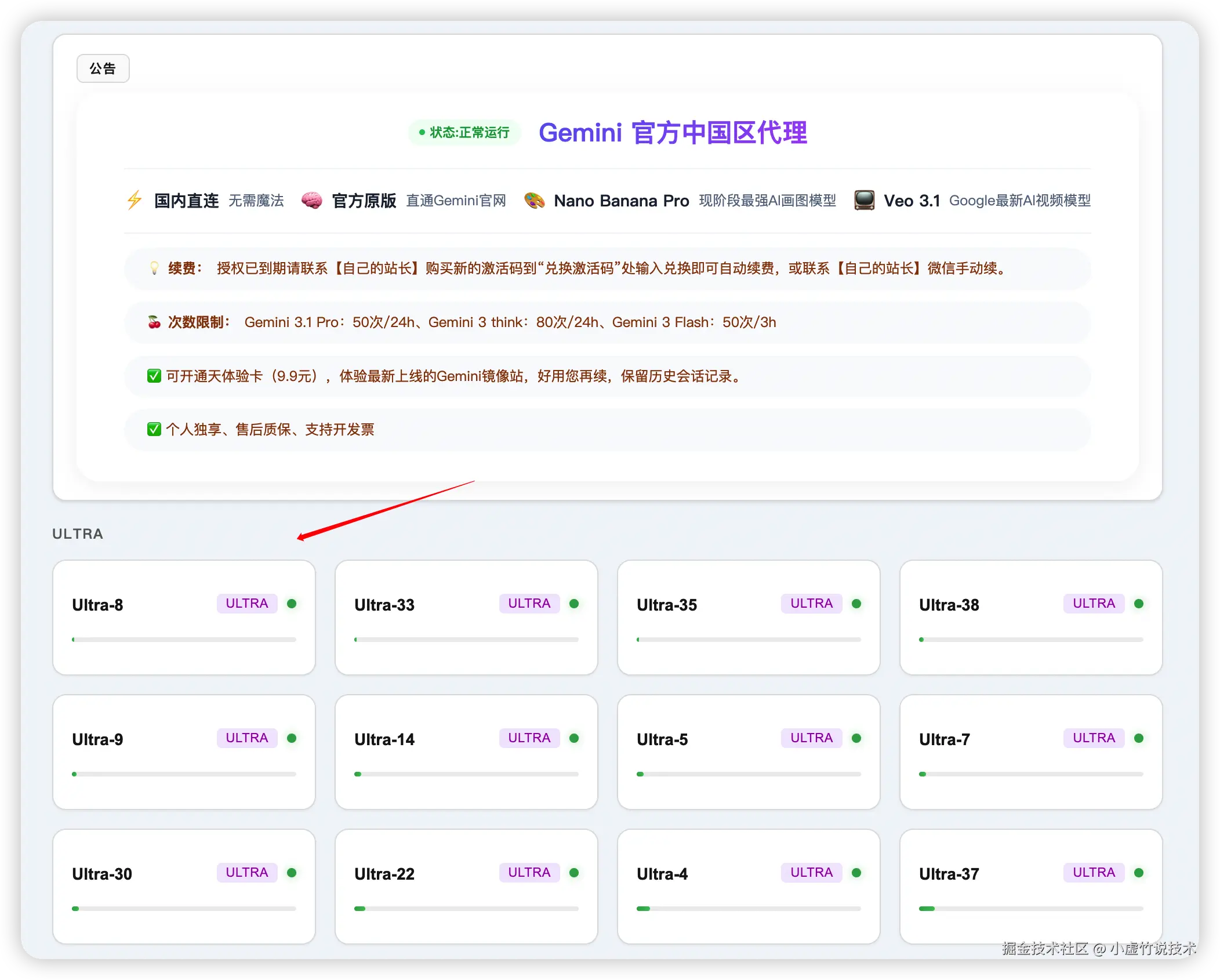Viewport: 1220px width, 980px height.
Task: Click the ULTRA badge on Ultra-30
Action: coord(246,872)
